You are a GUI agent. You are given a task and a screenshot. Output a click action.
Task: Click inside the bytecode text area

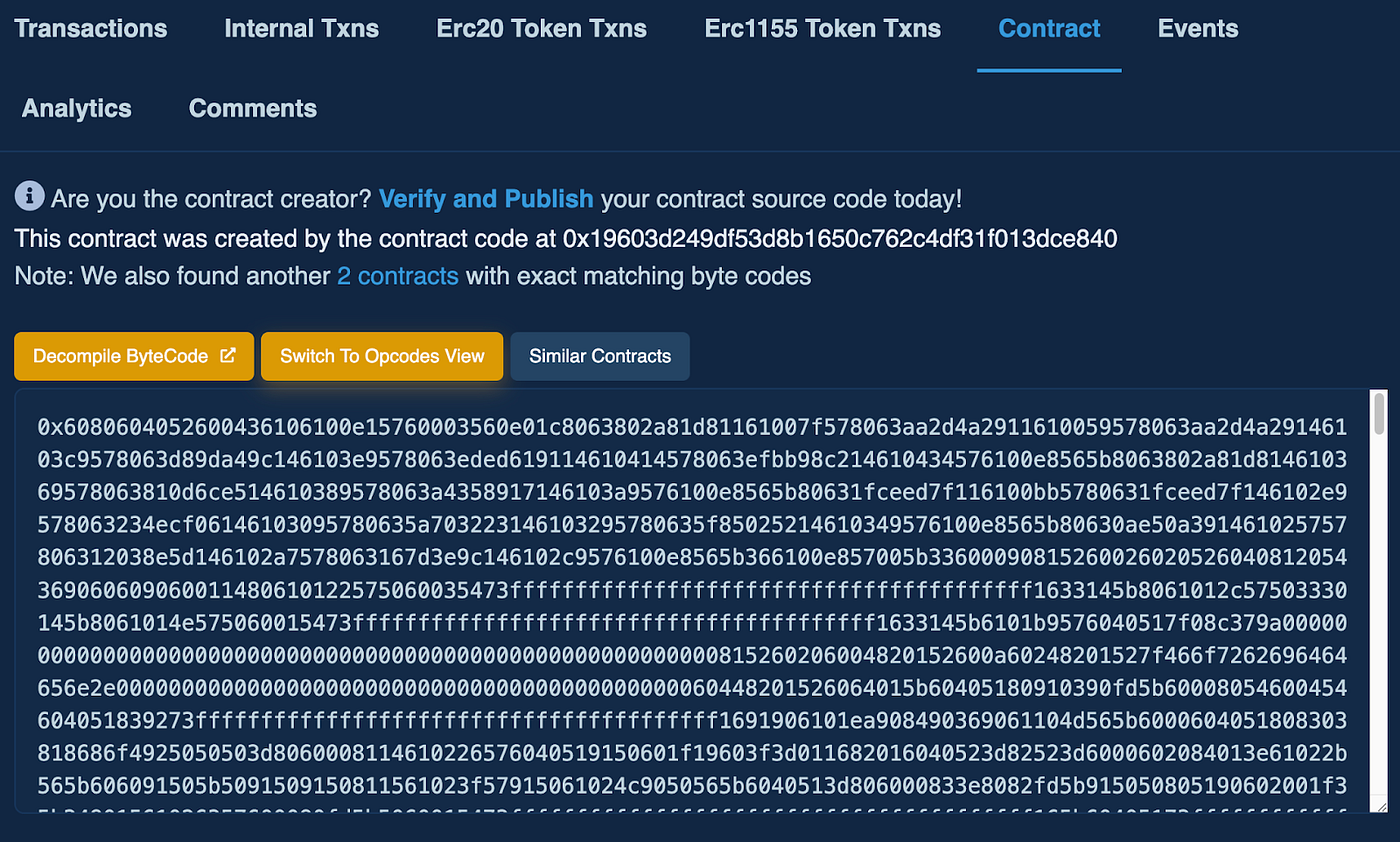pos(692,600)
